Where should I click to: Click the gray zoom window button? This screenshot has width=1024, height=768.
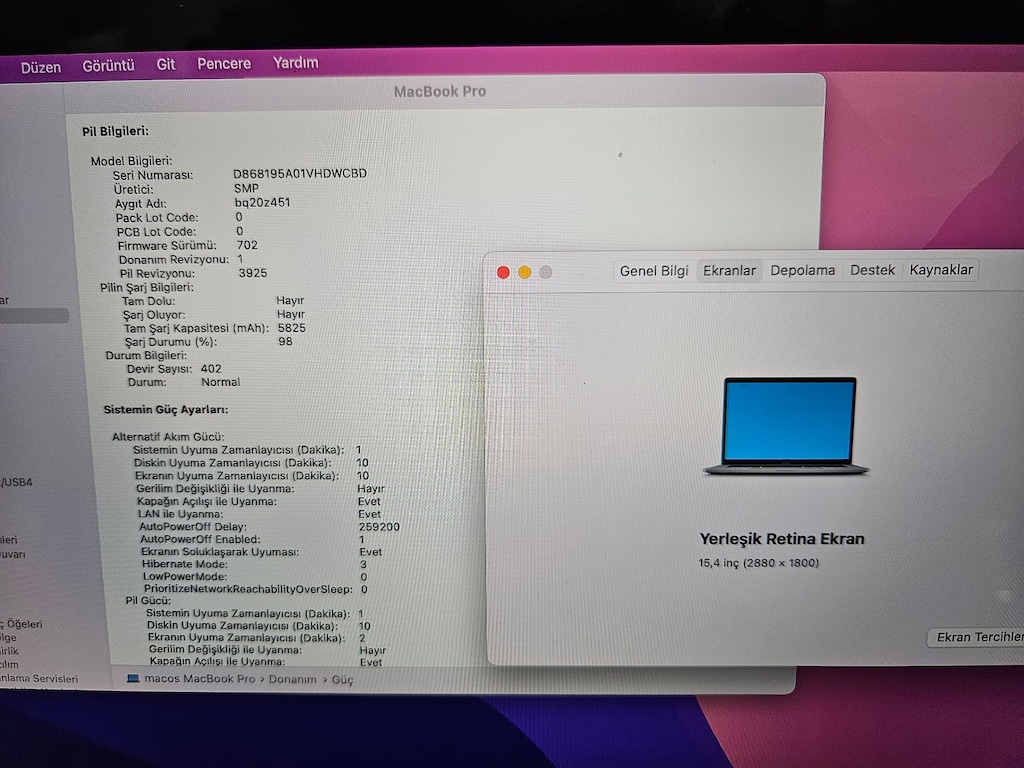[546, 272]
